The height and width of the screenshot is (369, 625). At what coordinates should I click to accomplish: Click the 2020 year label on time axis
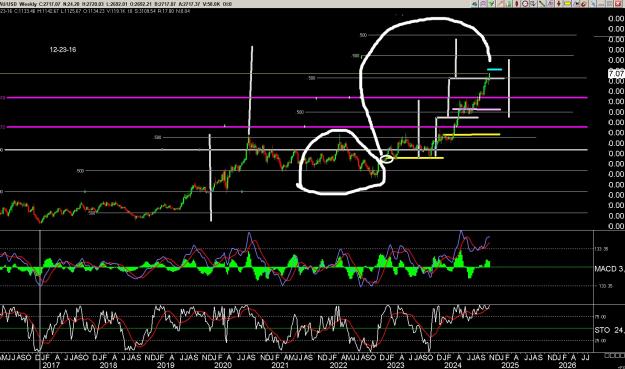pyautogui.click(x=222, y=365)
